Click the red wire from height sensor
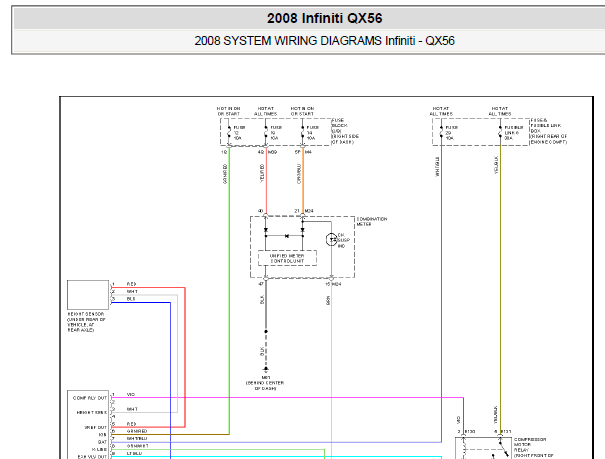The width and height of the screenshot is (605, 459). (185, 357)
